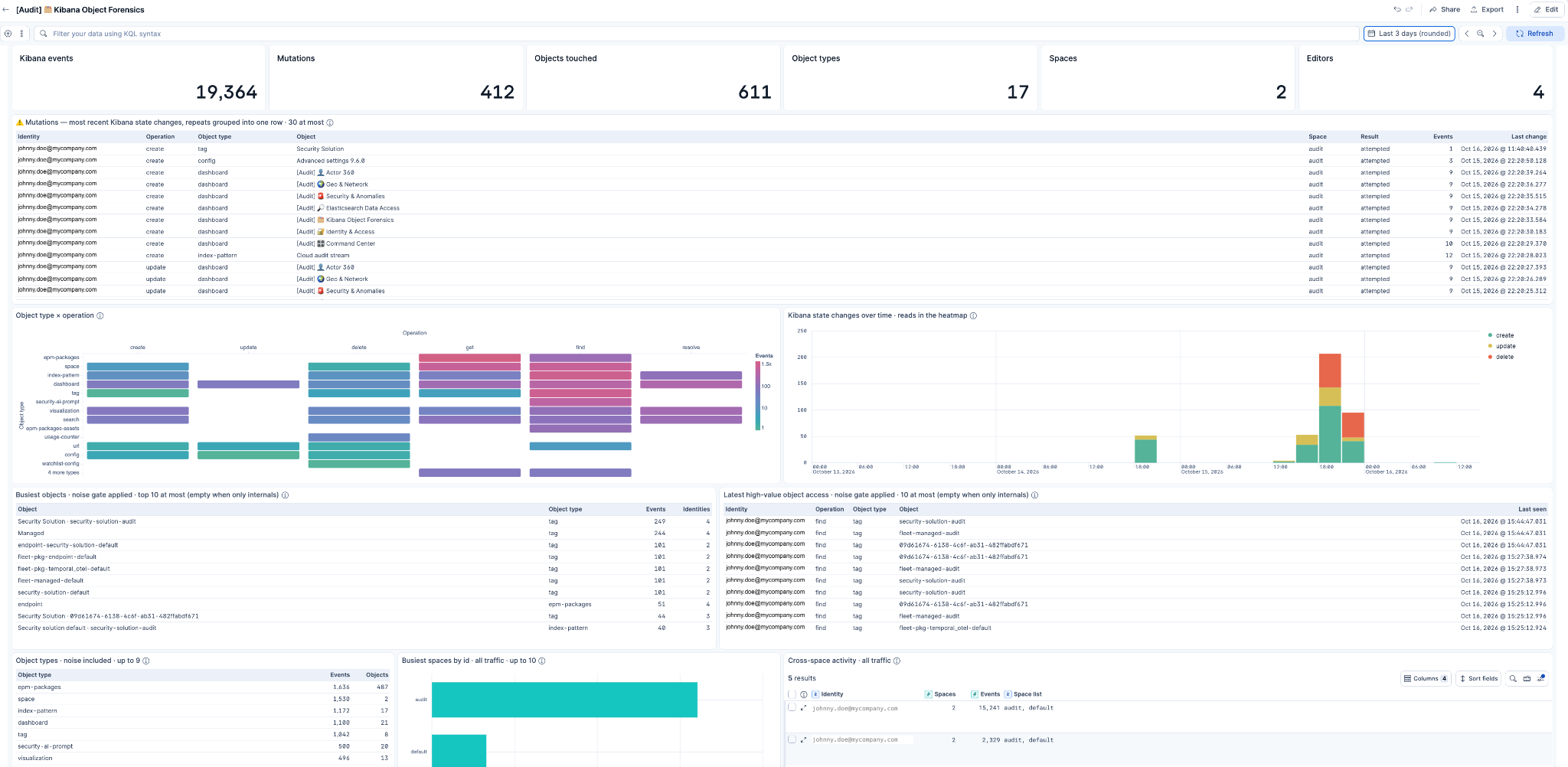Show info for Cross-space activity panel
The image size is (1568, 767).
[x=897, y=661]
